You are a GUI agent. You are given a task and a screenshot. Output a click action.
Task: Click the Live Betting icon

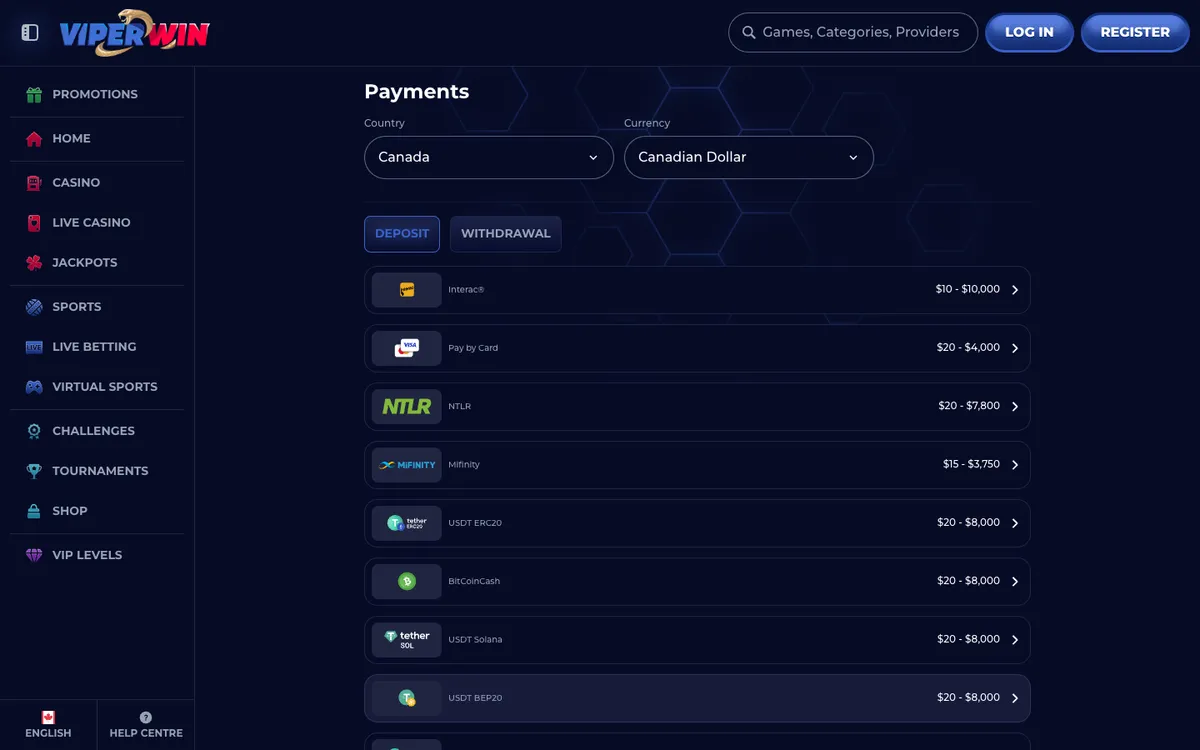point(34,347)
